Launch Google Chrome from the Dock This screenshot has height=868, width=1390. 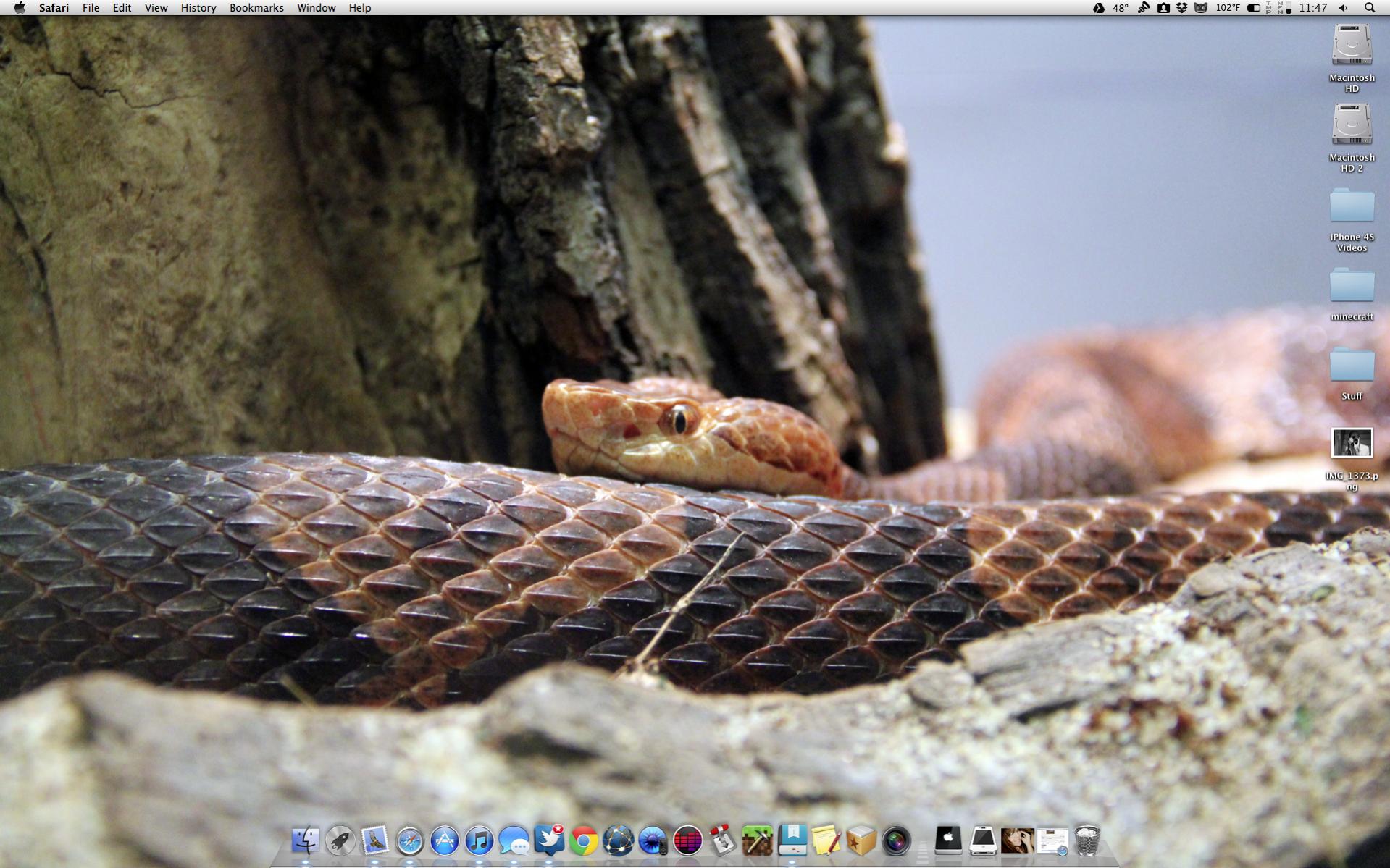click(583, 841)
